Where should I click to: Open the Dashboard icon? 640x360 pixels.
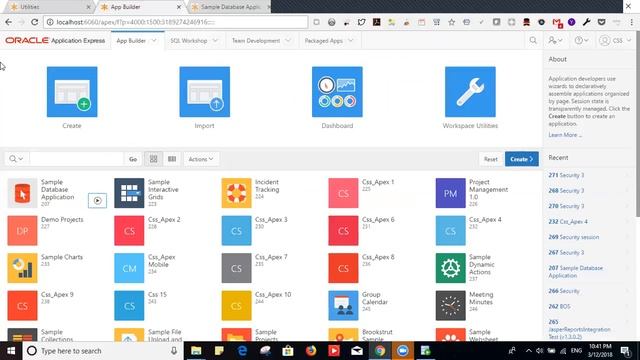337,92
